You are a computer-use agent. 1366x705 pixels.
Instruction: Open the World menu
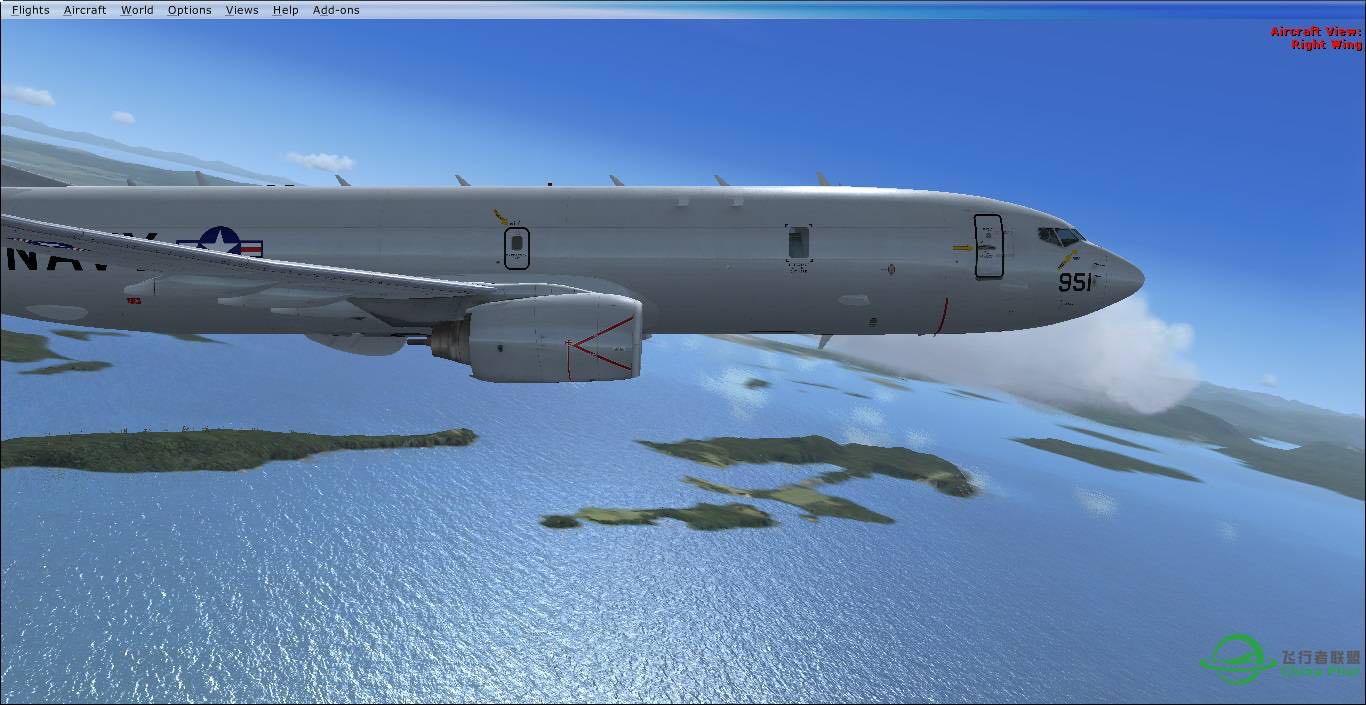137,10
